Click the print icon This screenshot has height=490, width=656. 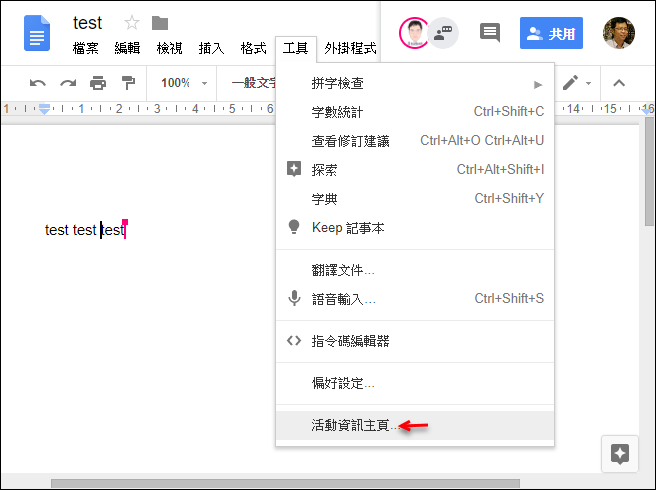[98, 83]
